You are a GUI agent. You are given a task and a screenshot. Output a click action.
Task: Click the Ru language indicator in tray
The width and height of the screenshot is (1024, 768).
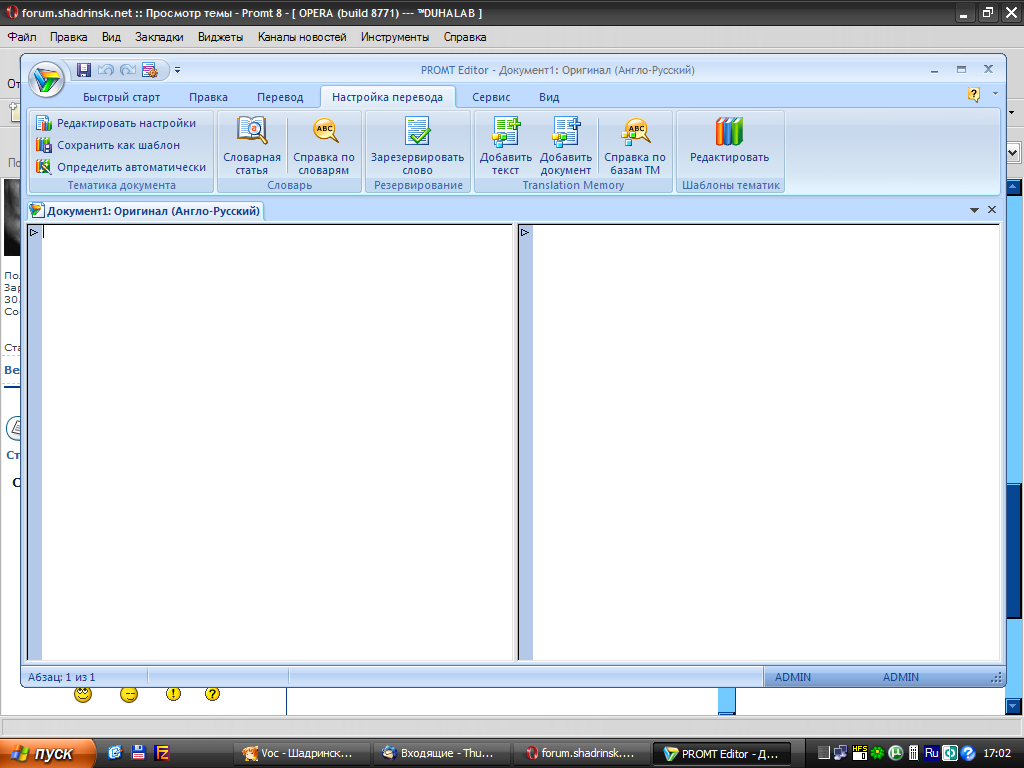pyautogui.click(x=932, y=753)
